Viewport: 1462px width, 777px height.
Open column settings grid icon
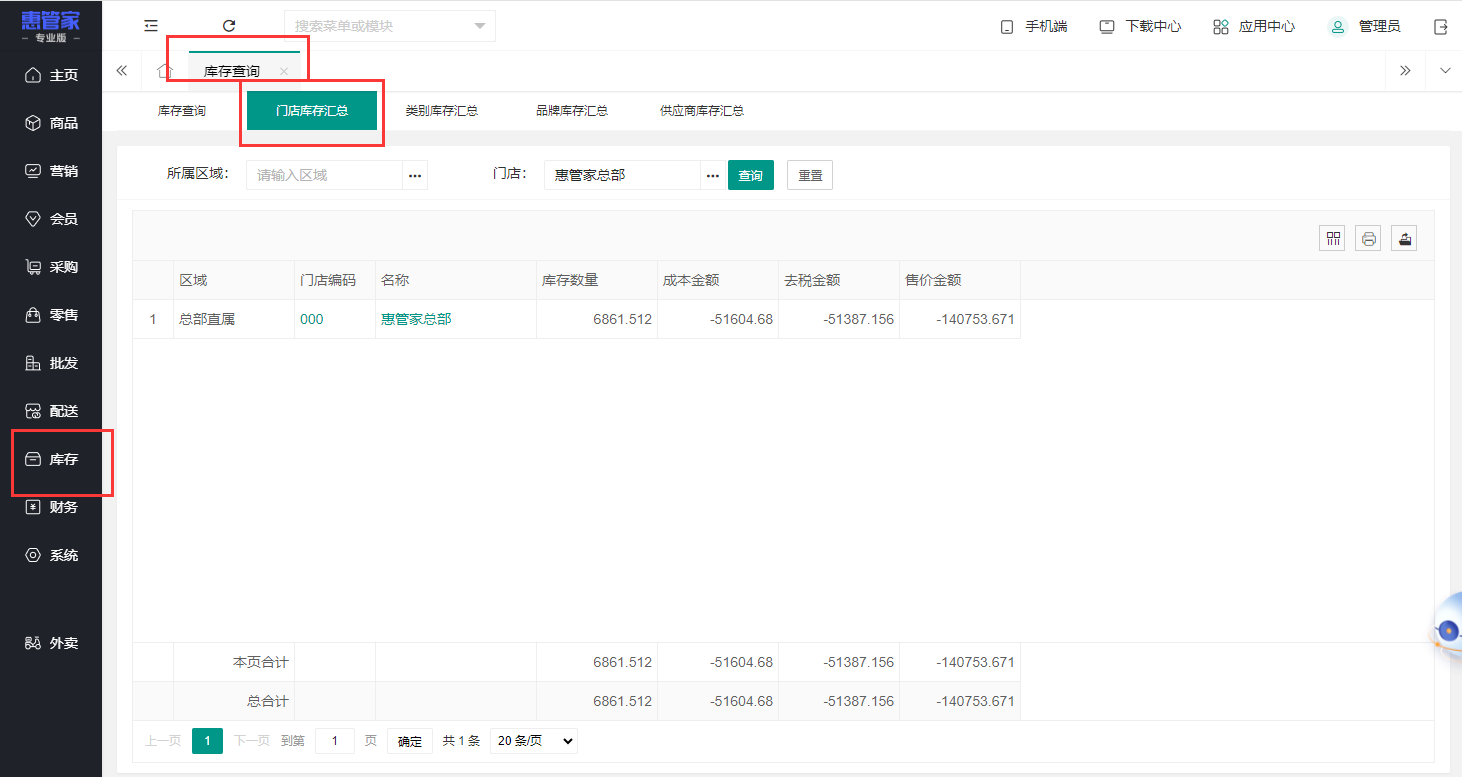(1332, 238)
